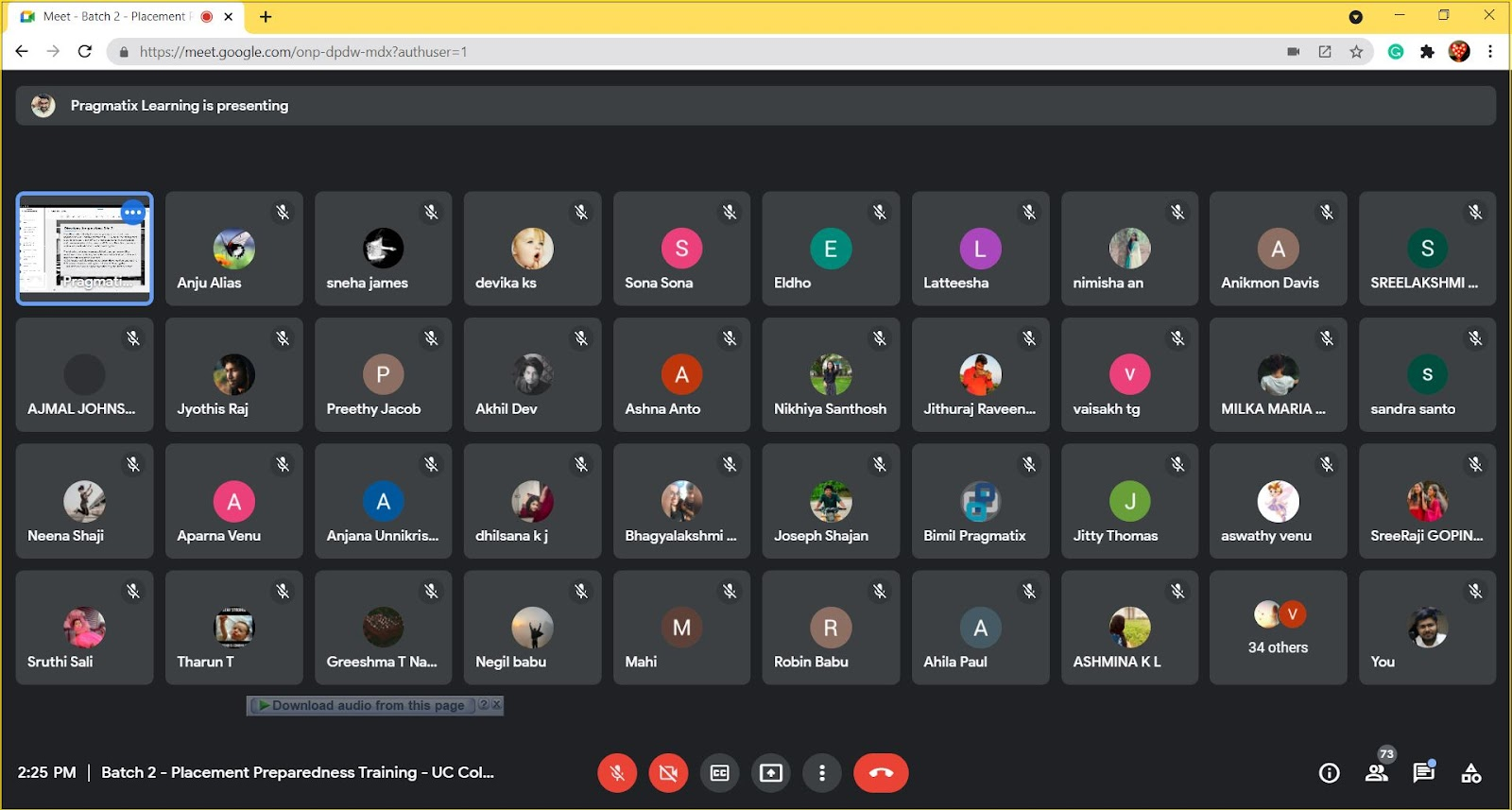This screenshot has height=810, width=1512.
Task: Click Eldho's green E avatar
Action: point(831,249)
